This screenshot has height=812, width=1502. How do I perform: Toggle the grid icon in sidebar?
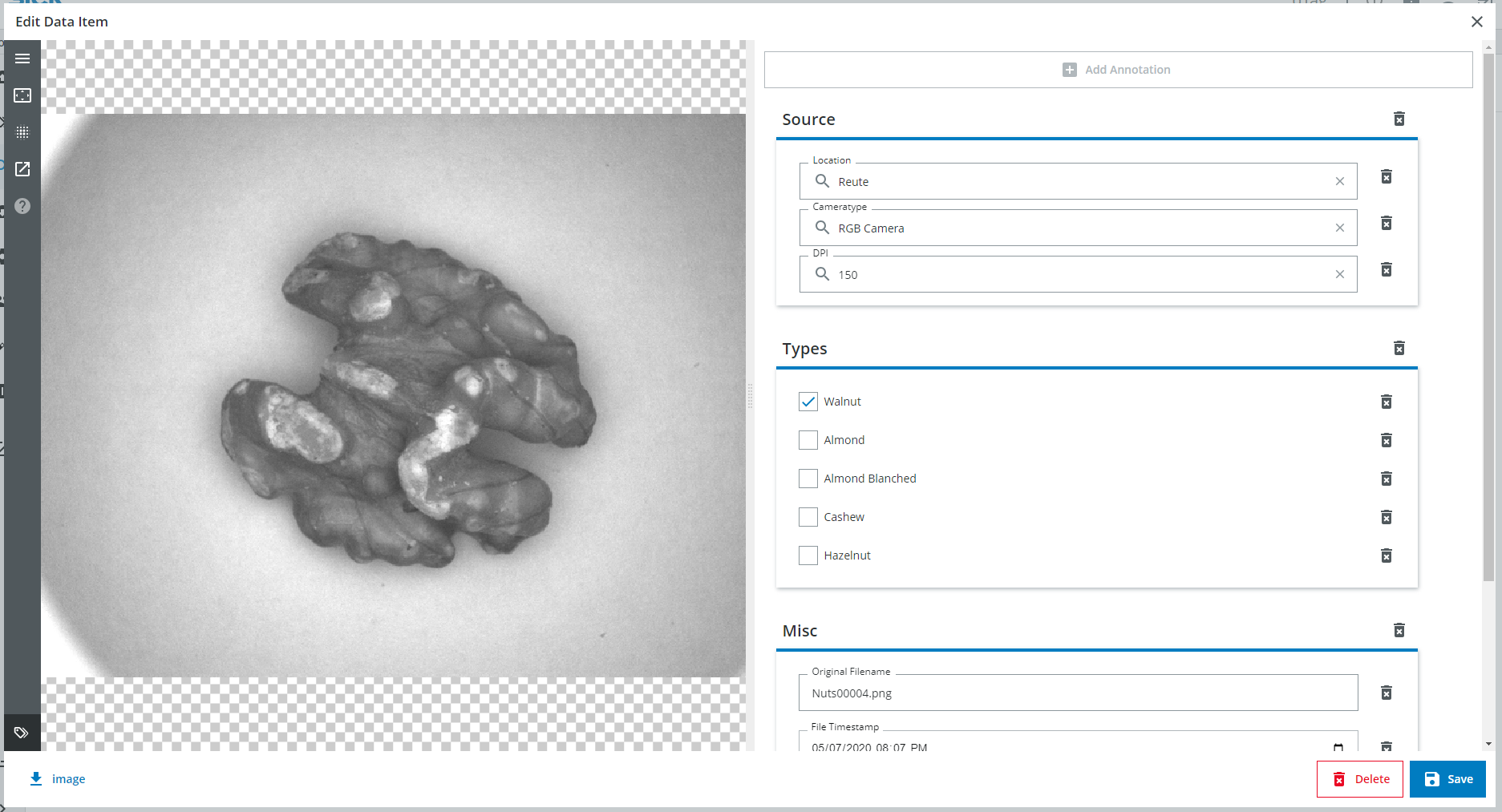pyautogui.click(x=22, y=132)
